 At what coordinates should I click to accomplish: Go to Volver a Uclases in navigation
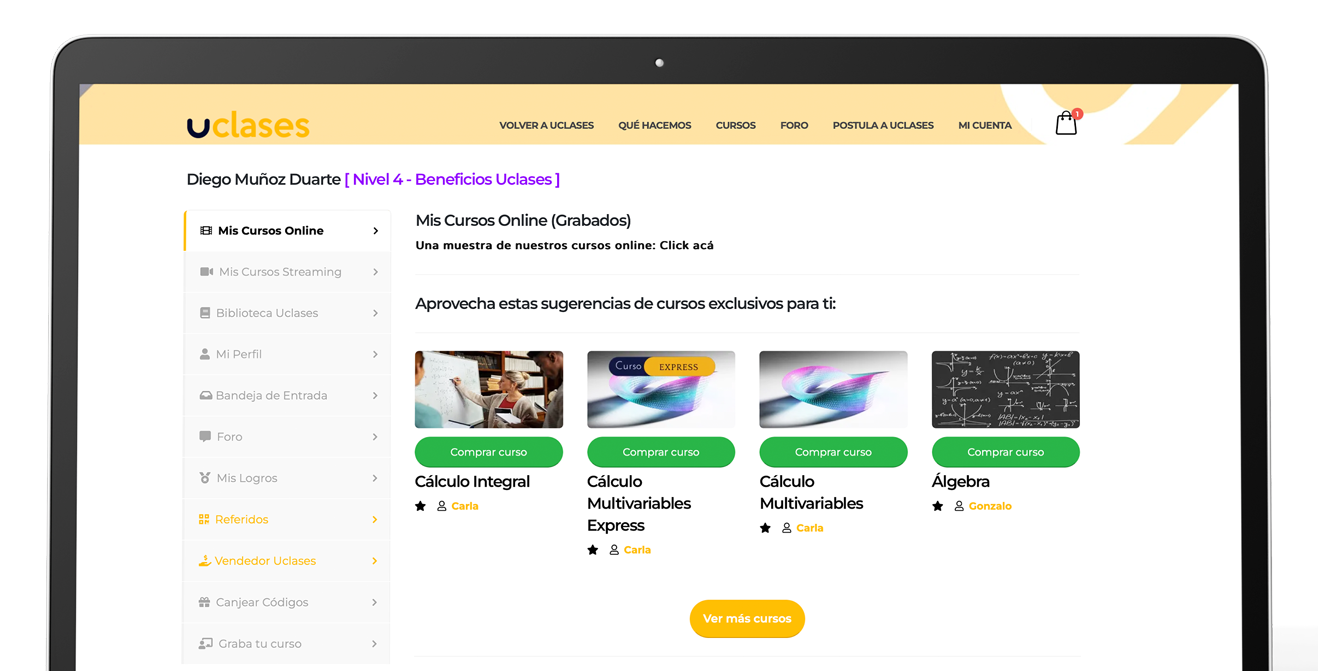click(547, 126)
